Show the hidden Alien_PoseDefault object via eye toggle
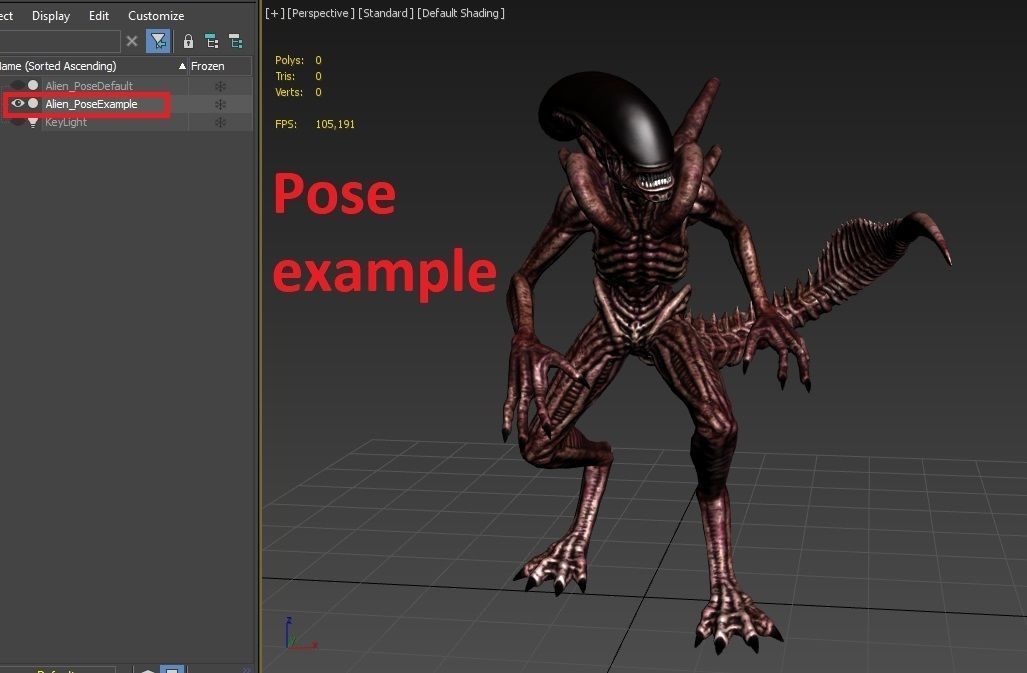 [18, 85]
